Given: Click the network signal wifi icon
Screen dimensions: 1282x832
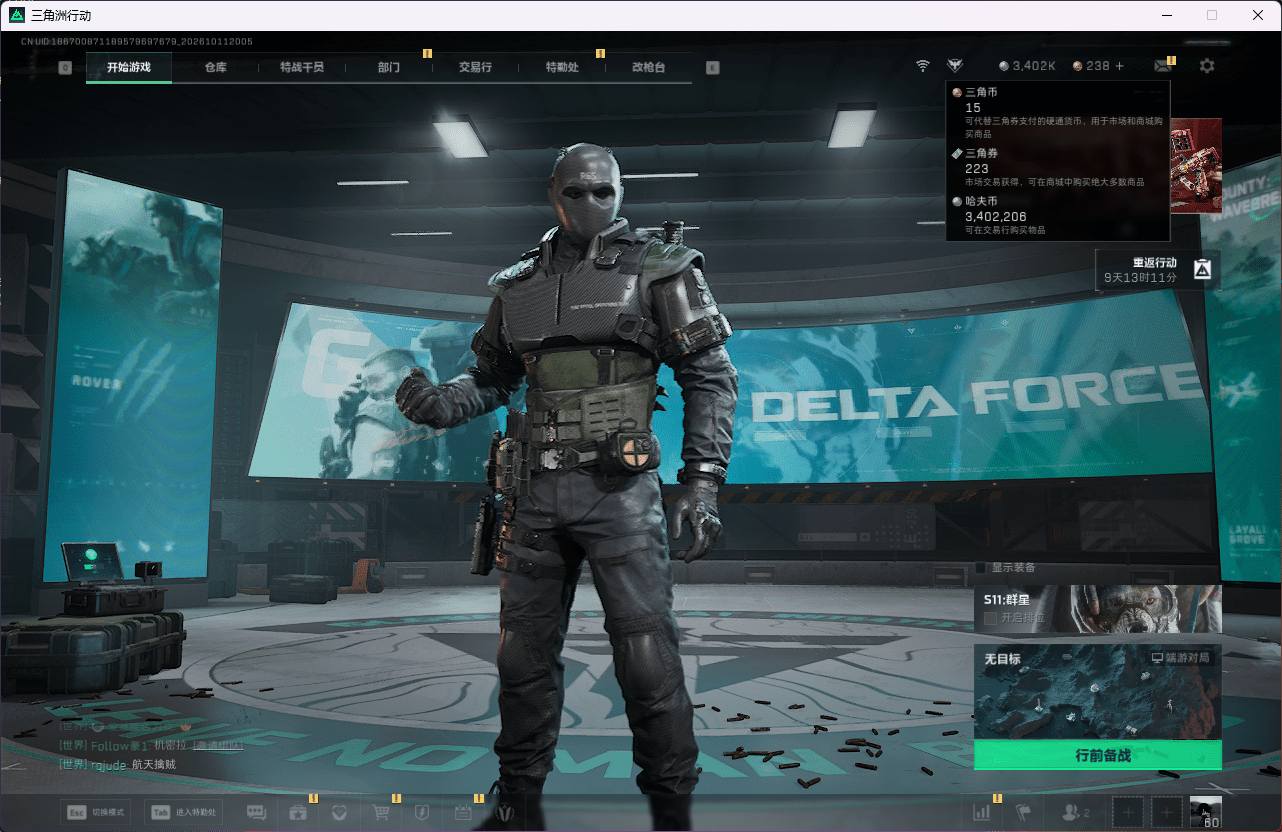Looking at the screenshot, I should point(922,66).
